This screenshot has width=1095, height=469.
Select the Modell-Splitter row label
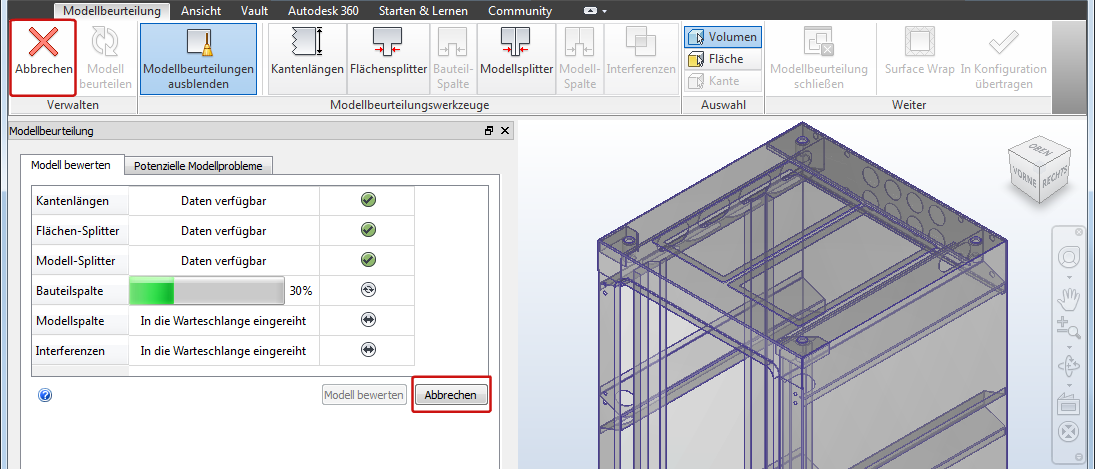pyautogui.click(x=75, y=261)
